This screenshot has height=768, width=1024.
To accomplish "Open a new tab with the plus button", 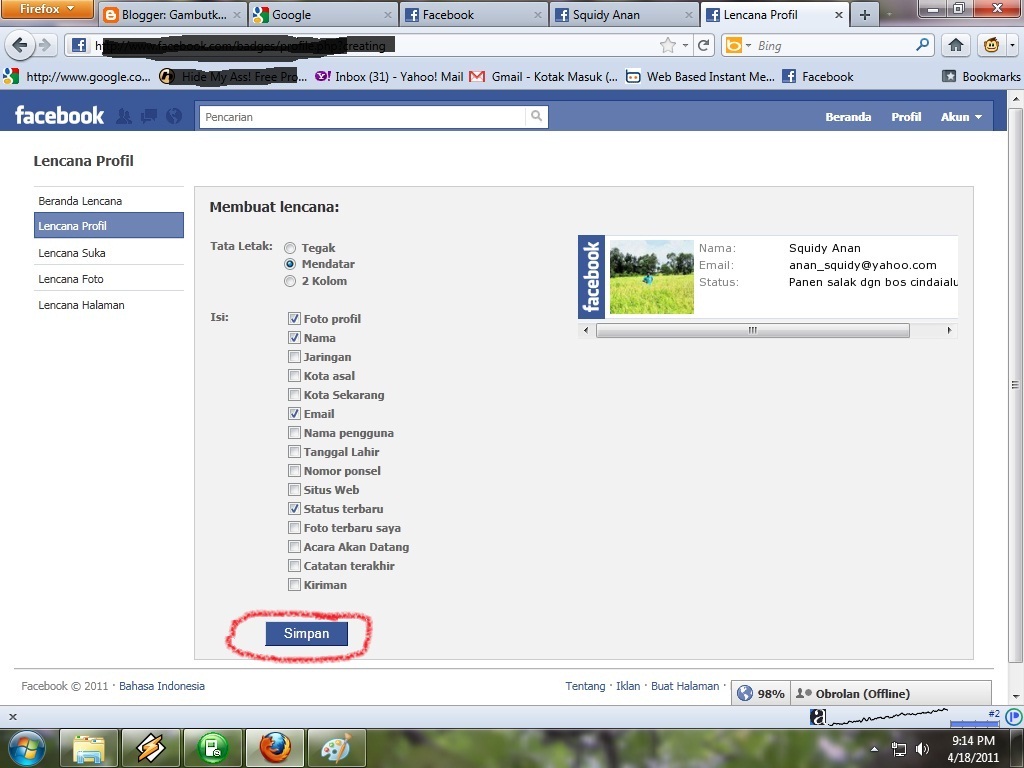I will click(865, 15).
